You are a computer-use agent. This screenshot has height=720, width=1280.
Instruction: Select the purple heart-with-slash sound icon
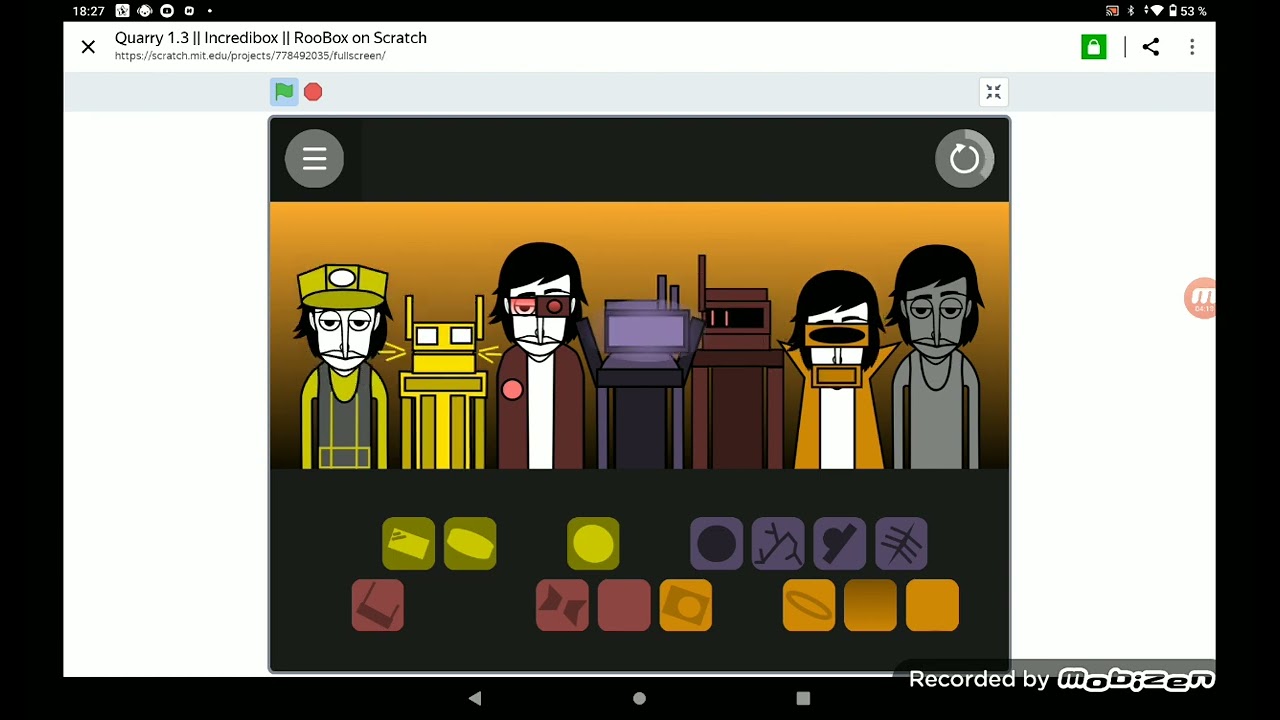[x=840, y=544]
